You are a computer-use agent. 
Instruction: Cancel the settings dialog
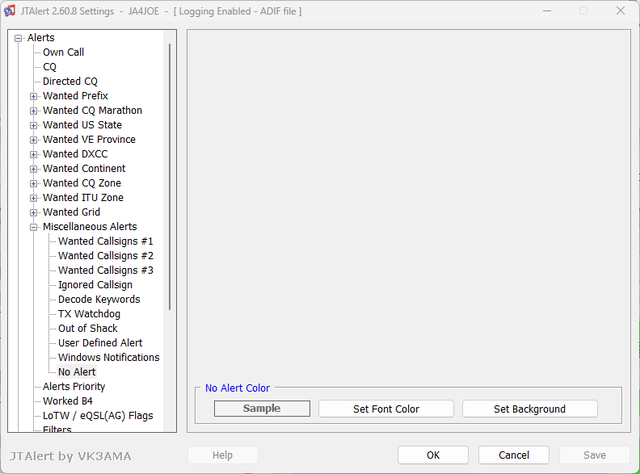(x=514, y=455)
